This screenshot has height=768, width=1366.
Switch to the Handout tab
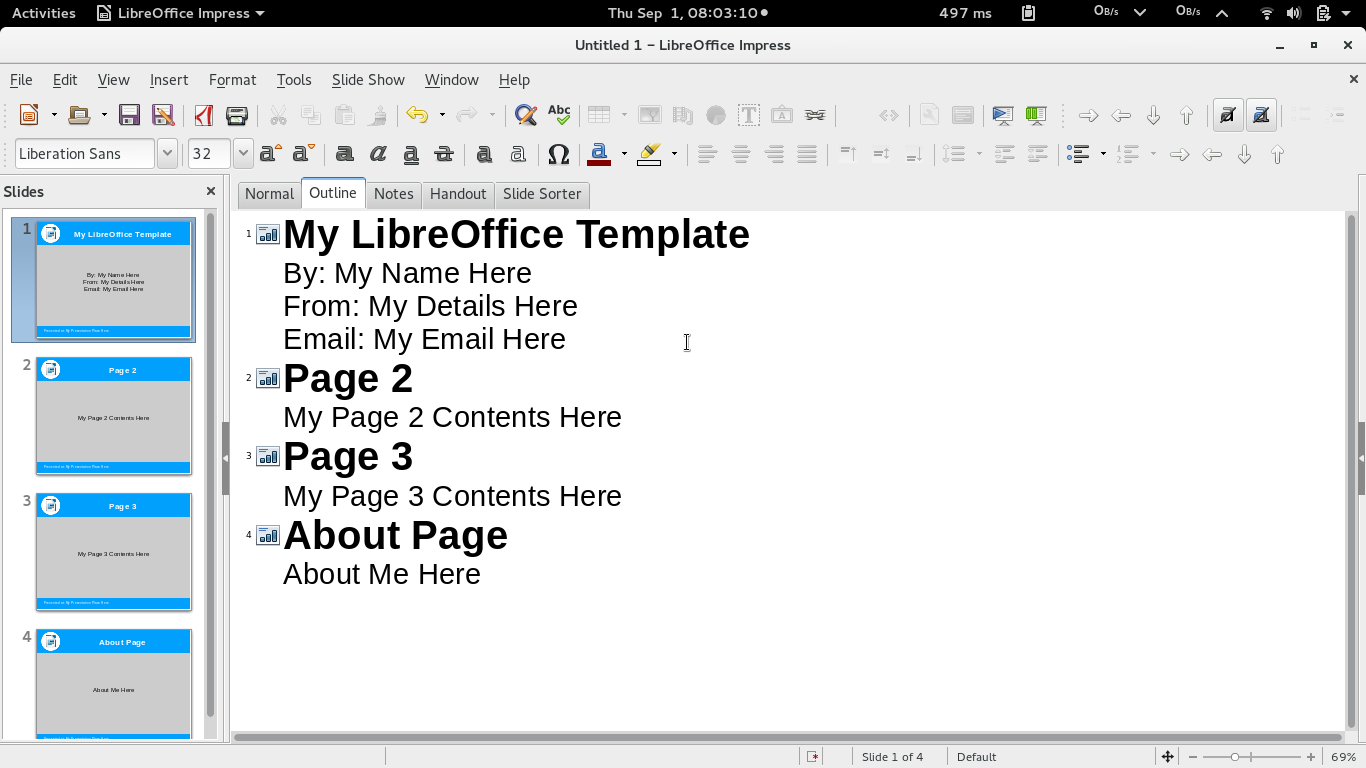tap(458, 194)
